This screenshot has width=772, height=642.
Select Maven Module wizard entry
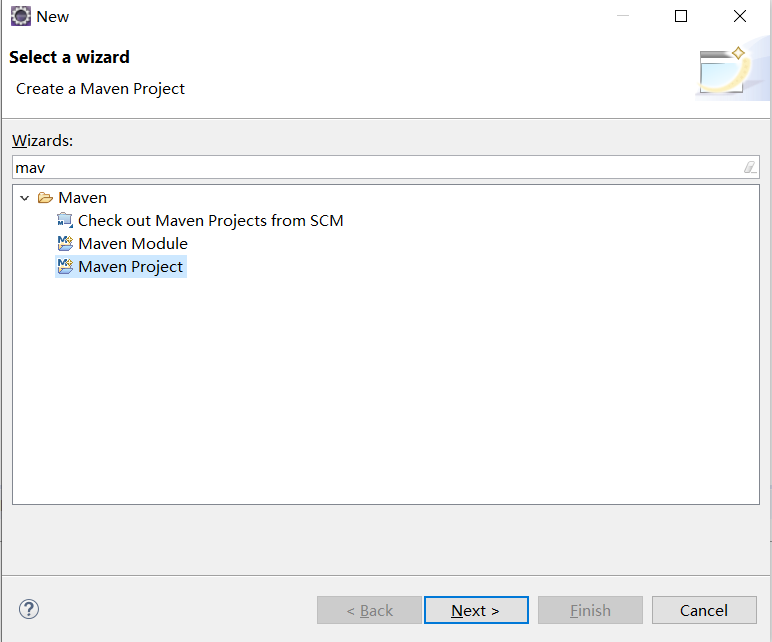(133, 243)
